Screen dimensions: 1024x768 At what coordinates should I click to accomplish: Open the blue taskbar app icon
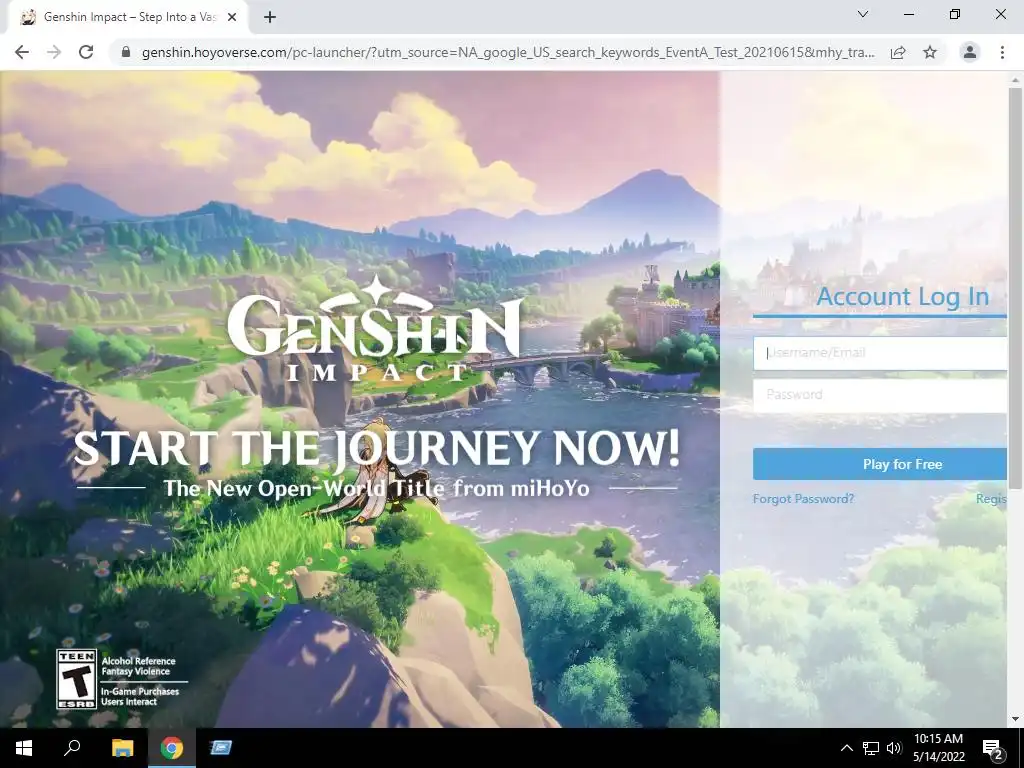(221, 748)
